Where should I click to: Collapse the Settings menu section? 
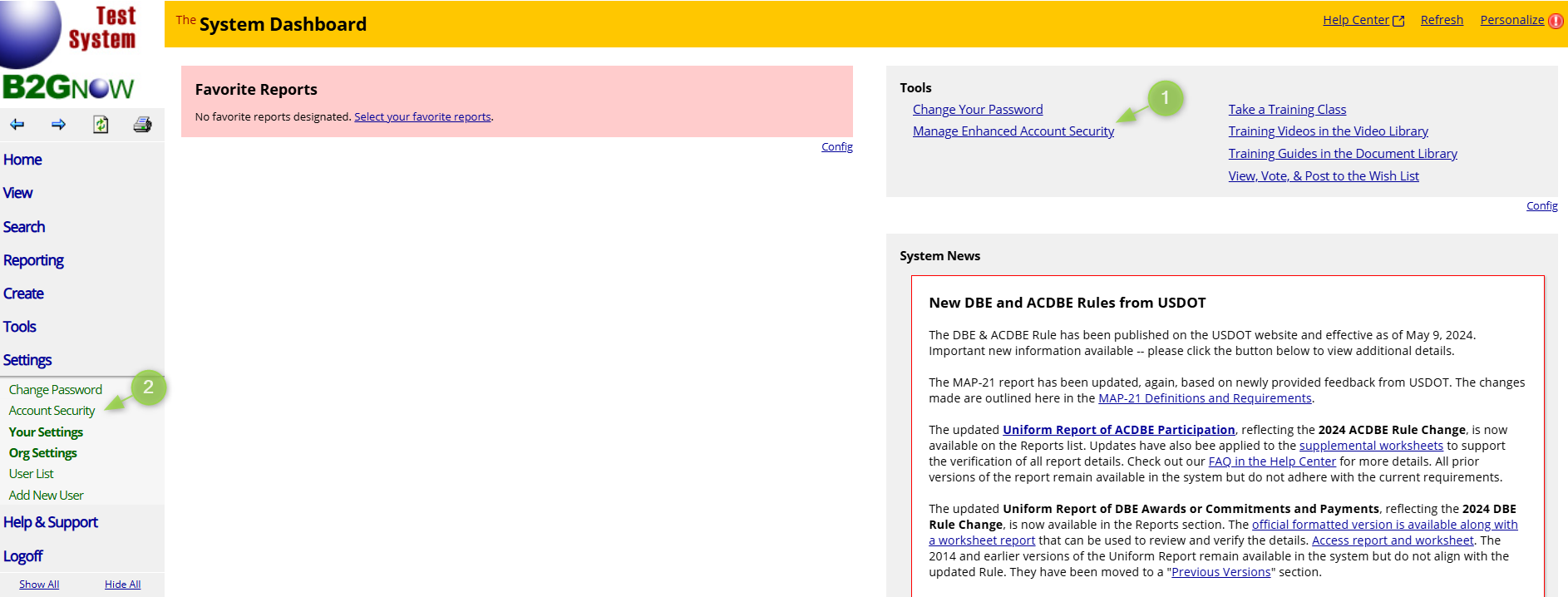click(27, 360)
